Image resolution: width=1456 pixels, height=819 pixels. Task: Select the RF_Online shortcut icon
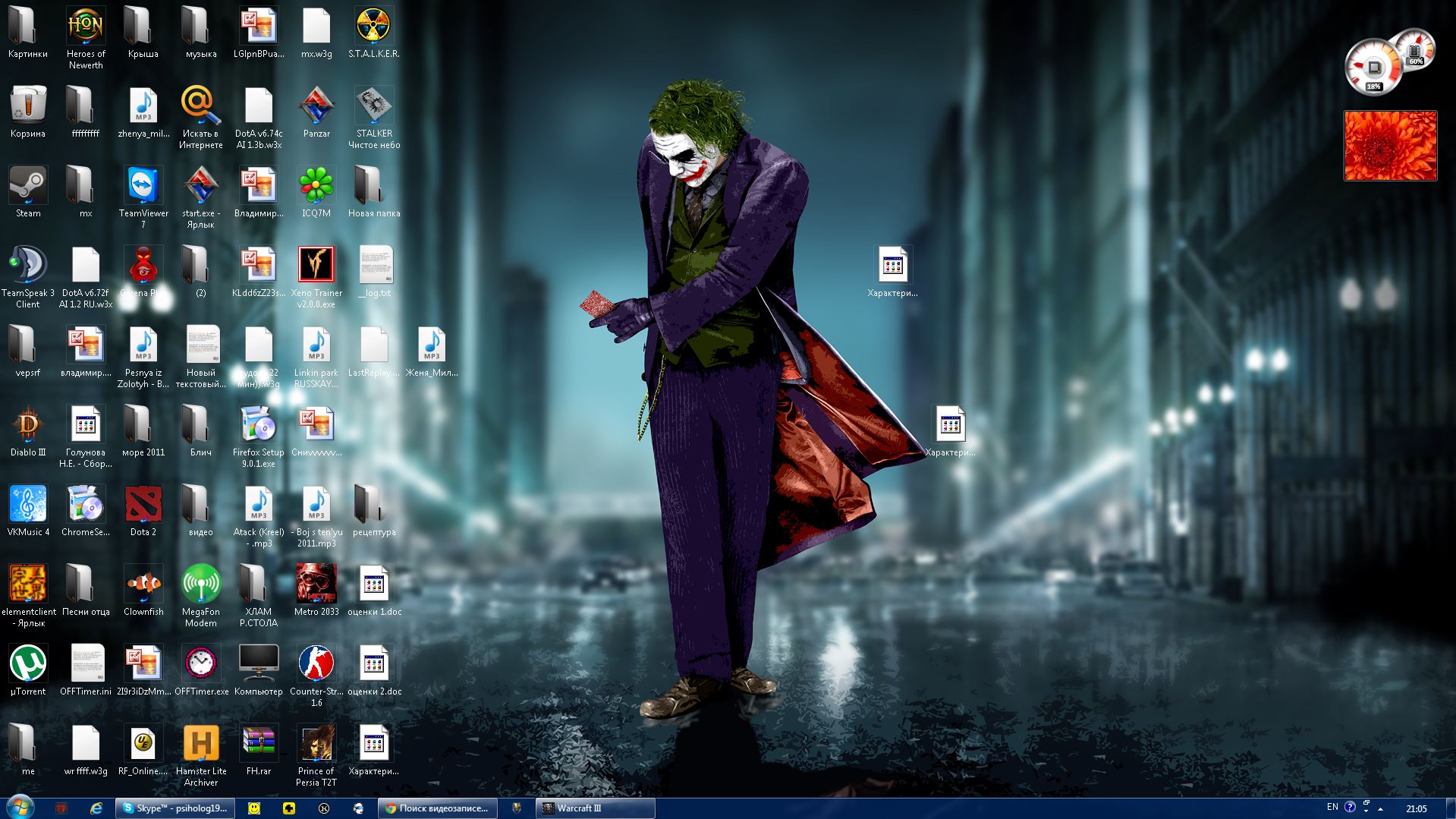[x=143, y=750]
